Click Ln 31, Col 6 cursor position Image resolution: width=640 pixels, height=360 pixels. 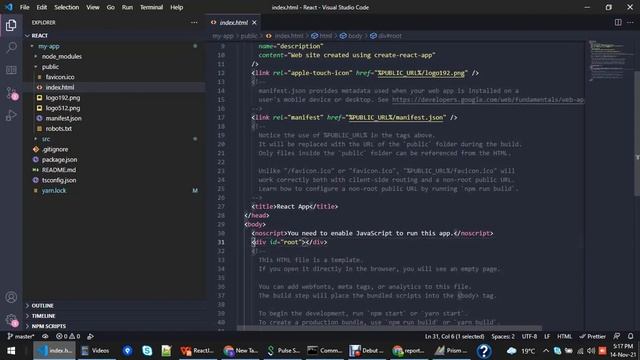(x=454, y=336)
